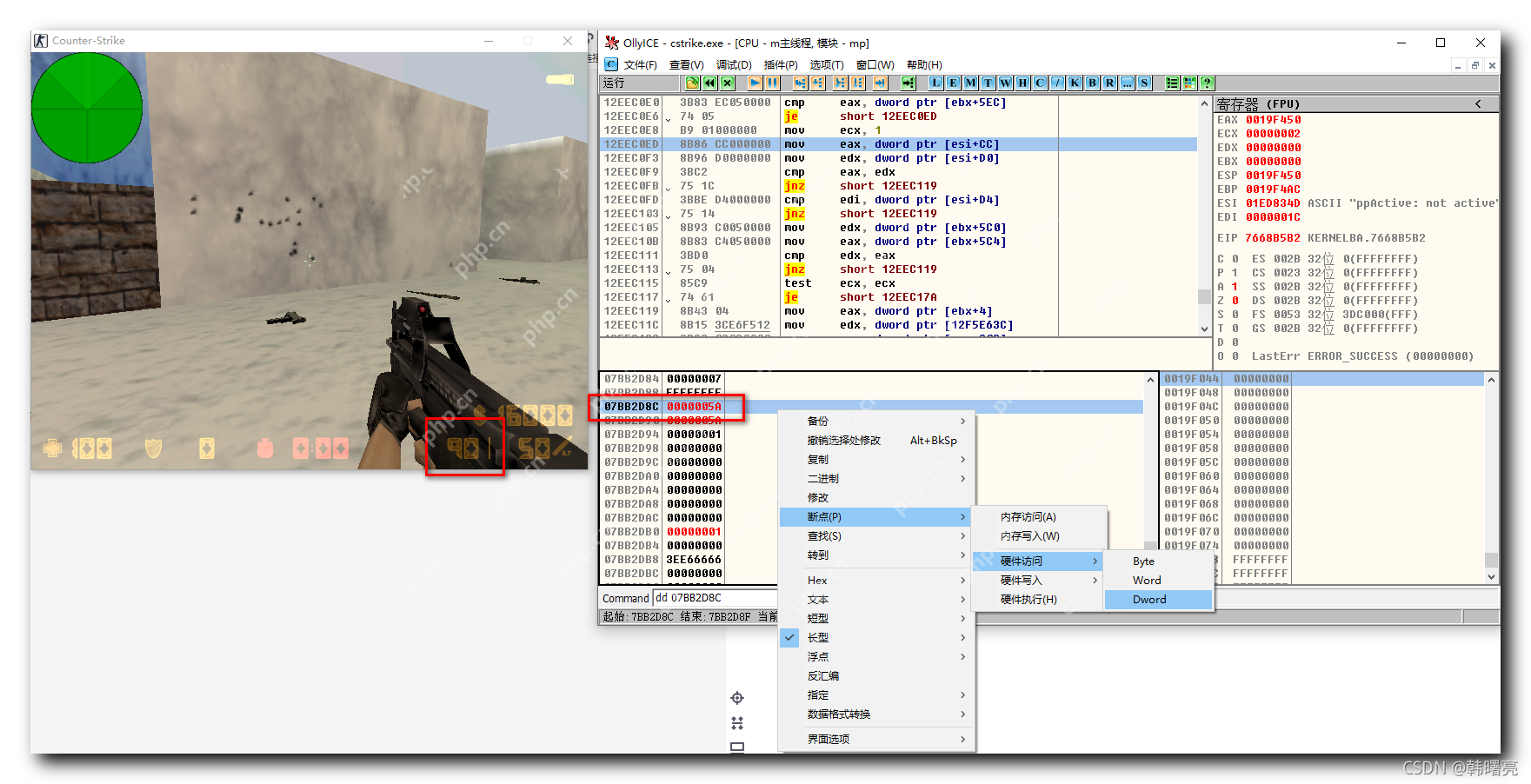Open the Memory map with the M icon
Image resolution: width=1531 pixels, height=784 pixels.
(969, 83)
